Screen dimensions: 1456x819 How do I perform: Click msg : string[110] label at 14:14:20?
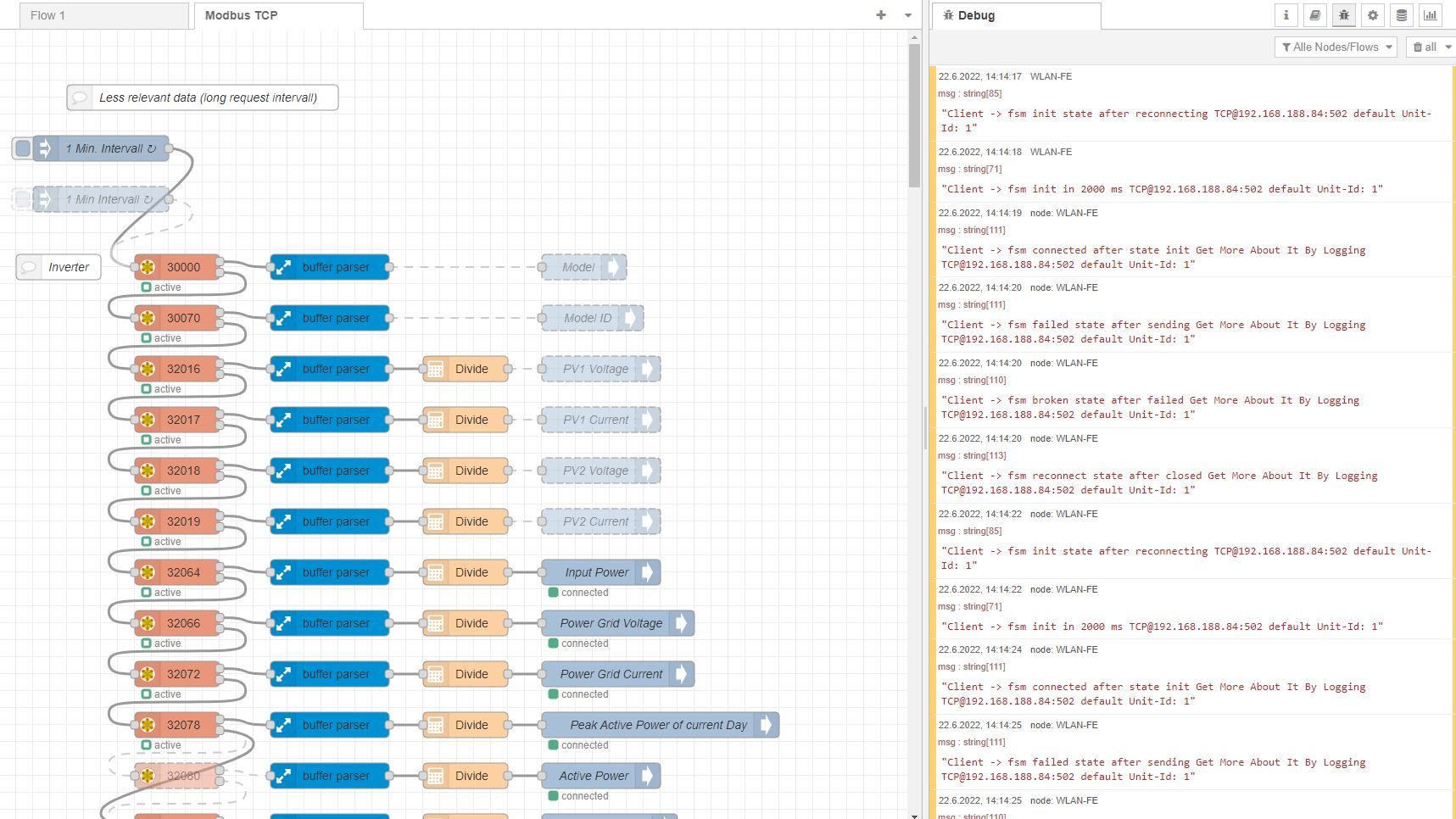click(972, 380)
